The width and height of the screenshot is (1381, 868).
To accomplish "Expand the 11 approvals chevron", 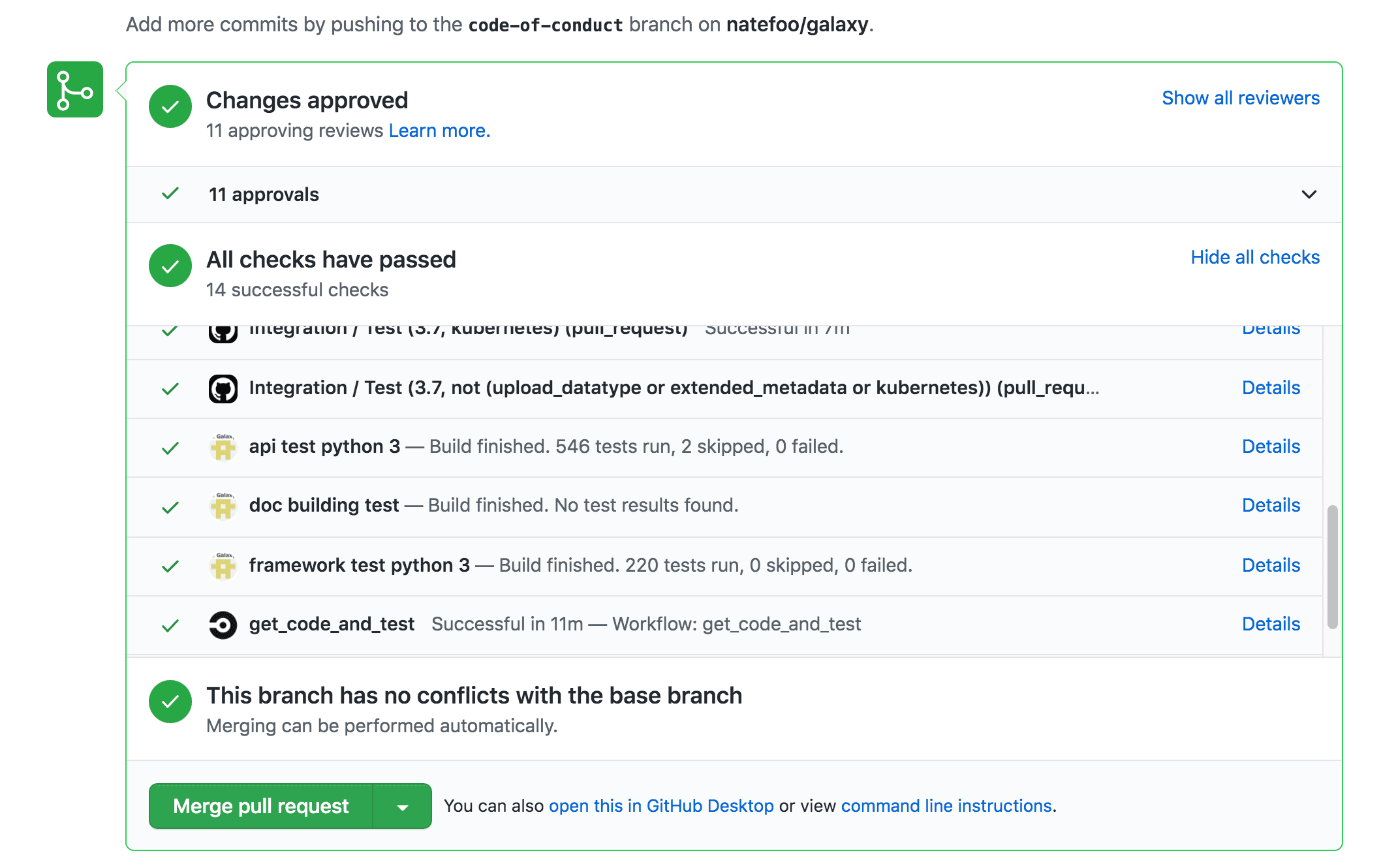I will point(1309,194).
